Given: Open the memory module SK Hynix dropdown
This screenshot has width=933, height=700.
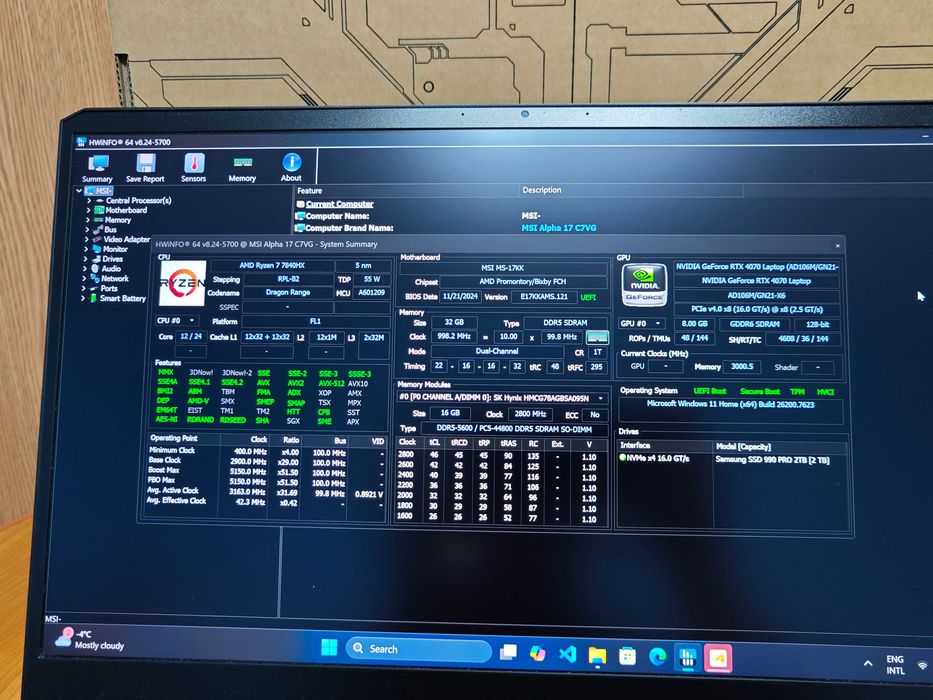Looking at the screenshot, I should (x=503, y=398).
